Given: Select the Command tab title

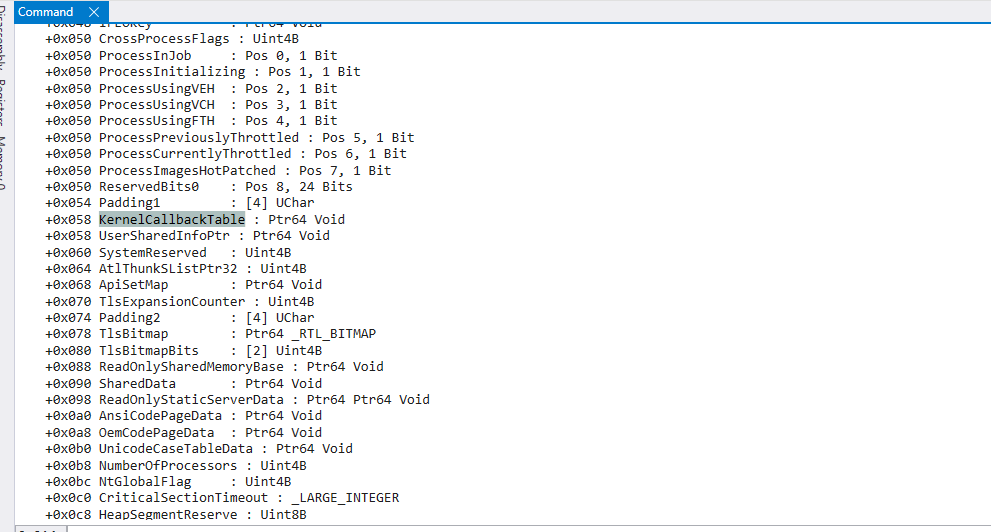Looking at the screenshot, I should (x=46, y=12).
